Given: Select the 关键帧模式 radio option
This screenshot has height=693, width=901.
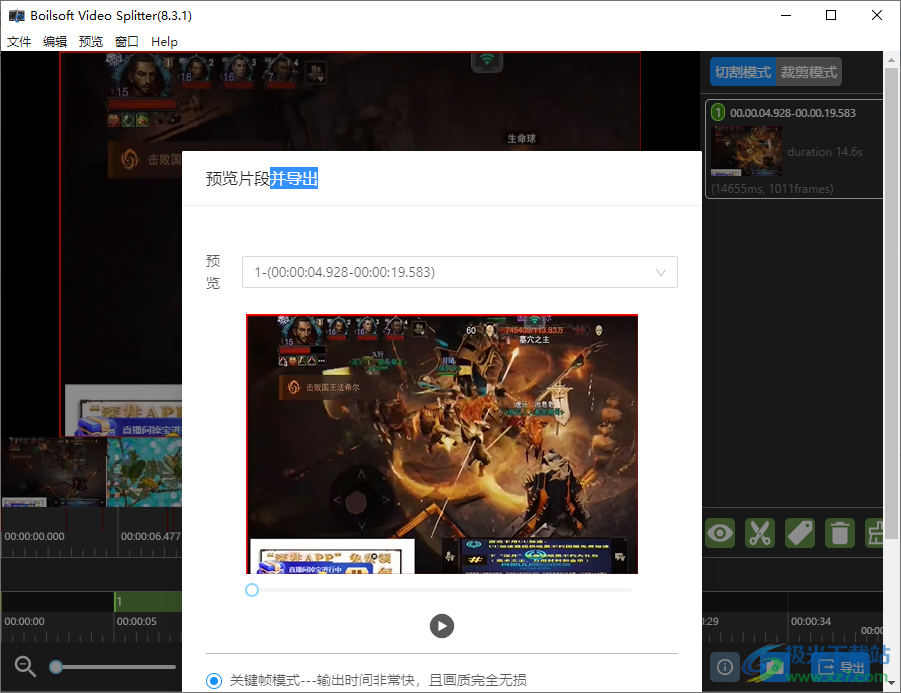Looking at the screenshot, I should [x=214, y=681].
